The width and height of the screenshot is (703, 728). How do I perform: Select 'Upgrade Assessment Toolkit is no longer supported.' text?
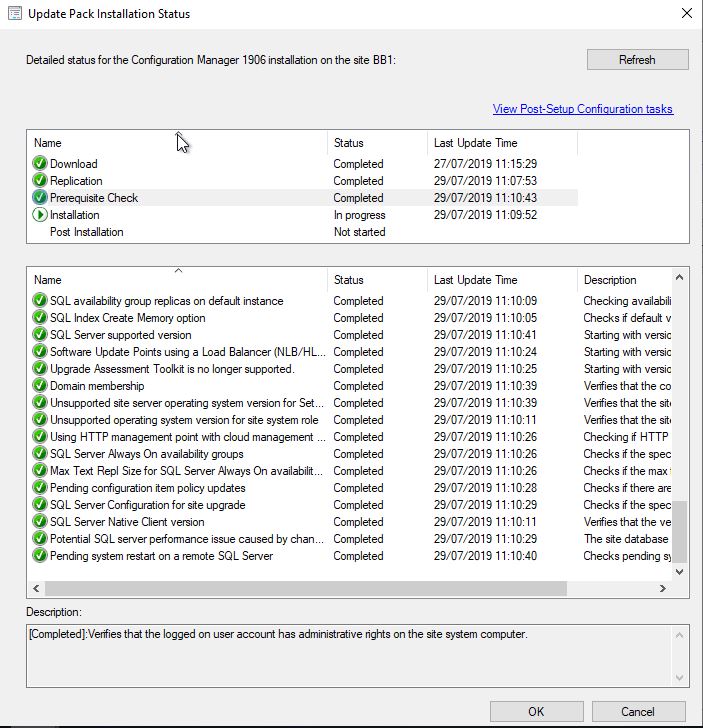(172, 369)
